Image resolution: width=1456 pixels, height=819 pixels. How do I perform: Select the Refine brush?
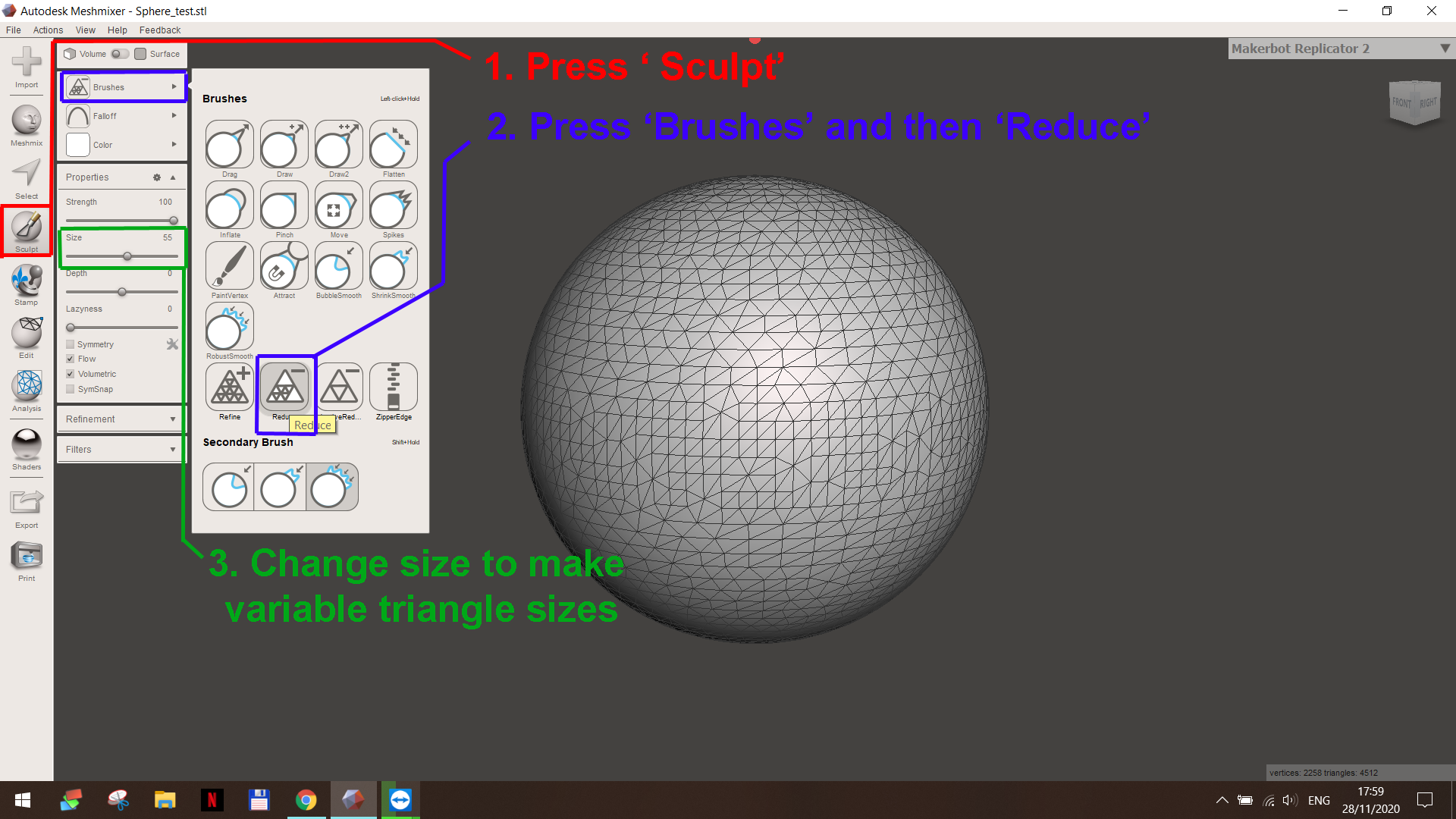pos(229,388)
